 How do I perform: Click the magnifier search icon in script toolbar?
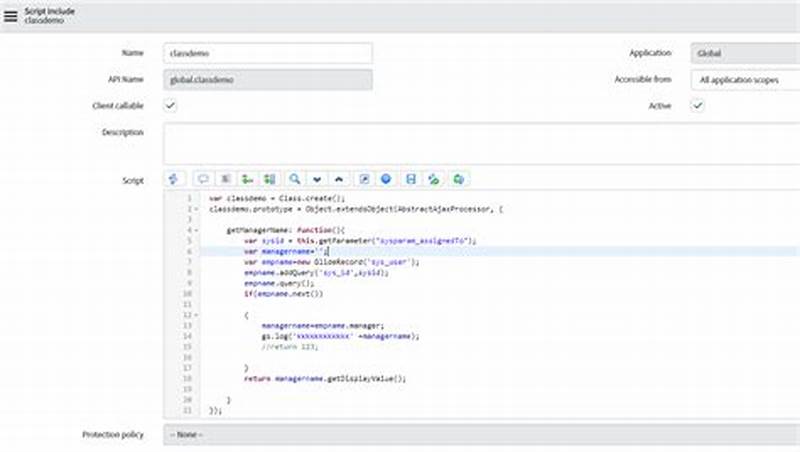pos(294,179)
